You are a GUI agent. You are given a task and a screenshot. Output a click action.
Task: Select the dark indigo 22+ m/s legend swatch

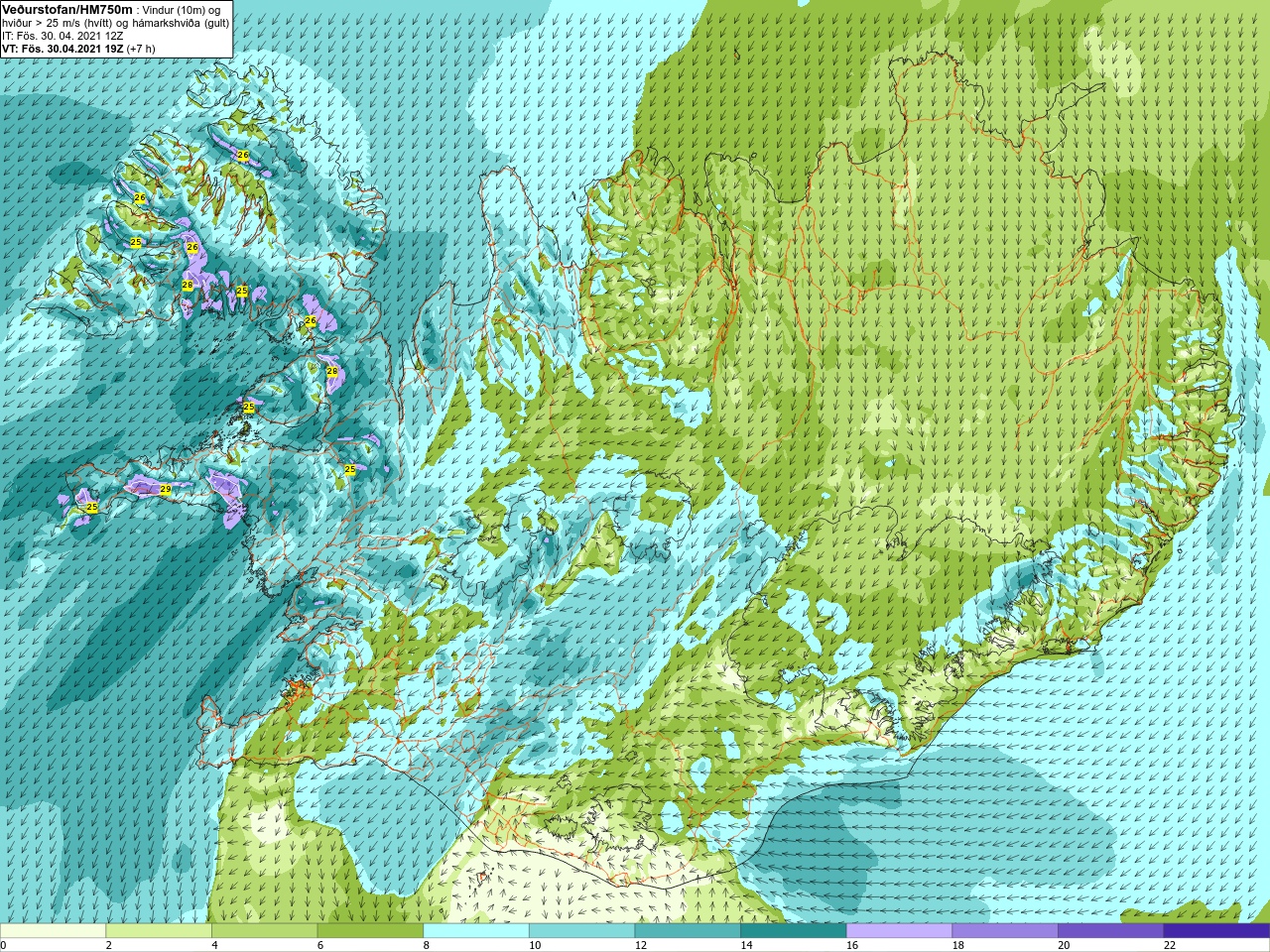click(x=1216, y=930)
